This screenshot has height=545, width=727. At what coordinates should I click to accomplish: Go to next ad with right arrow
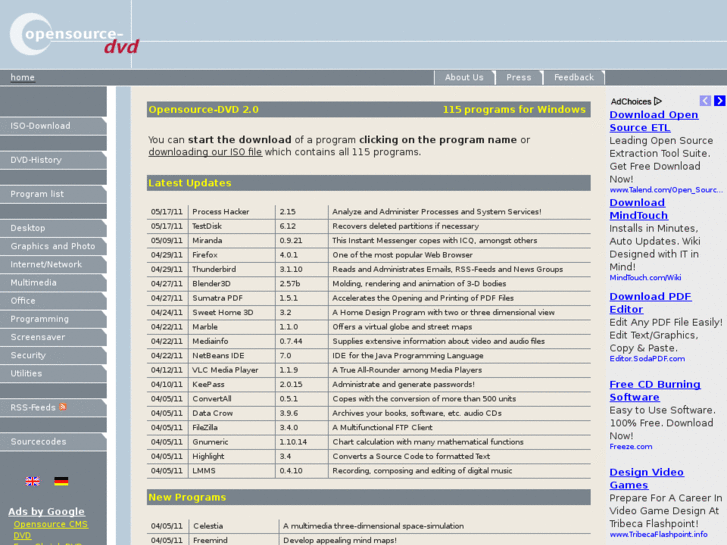point(720,101)
